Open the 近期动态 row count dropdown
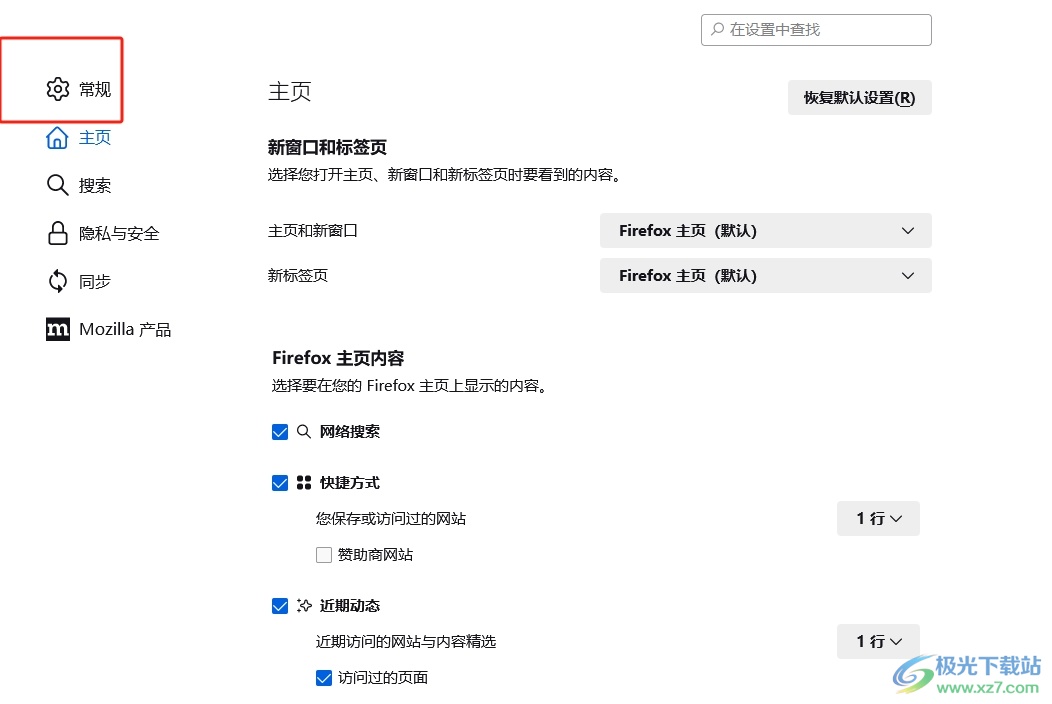The image size is (1052, 704). pos(878,642)
